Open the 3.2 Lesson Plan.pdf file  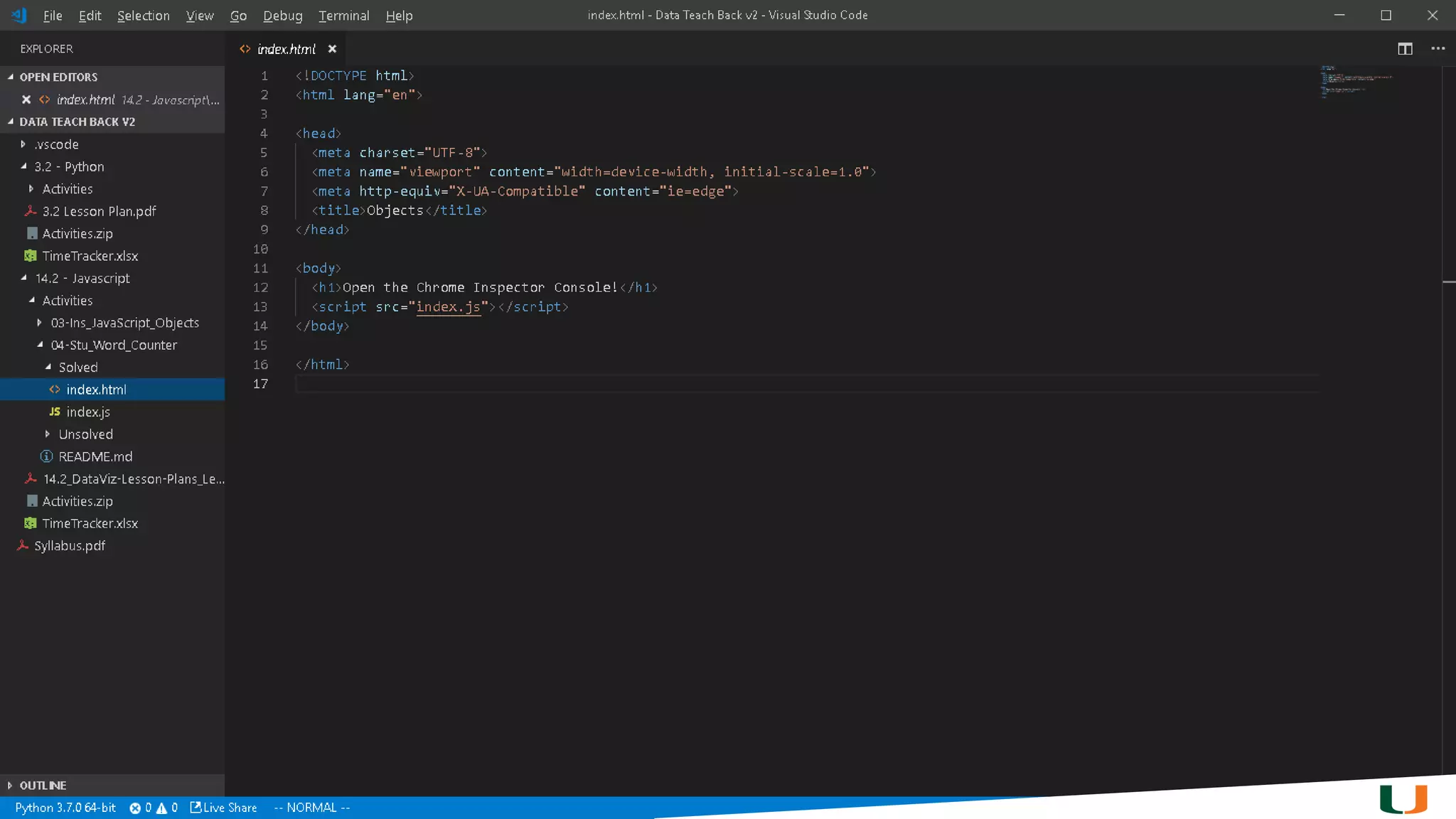coord(98,211)
